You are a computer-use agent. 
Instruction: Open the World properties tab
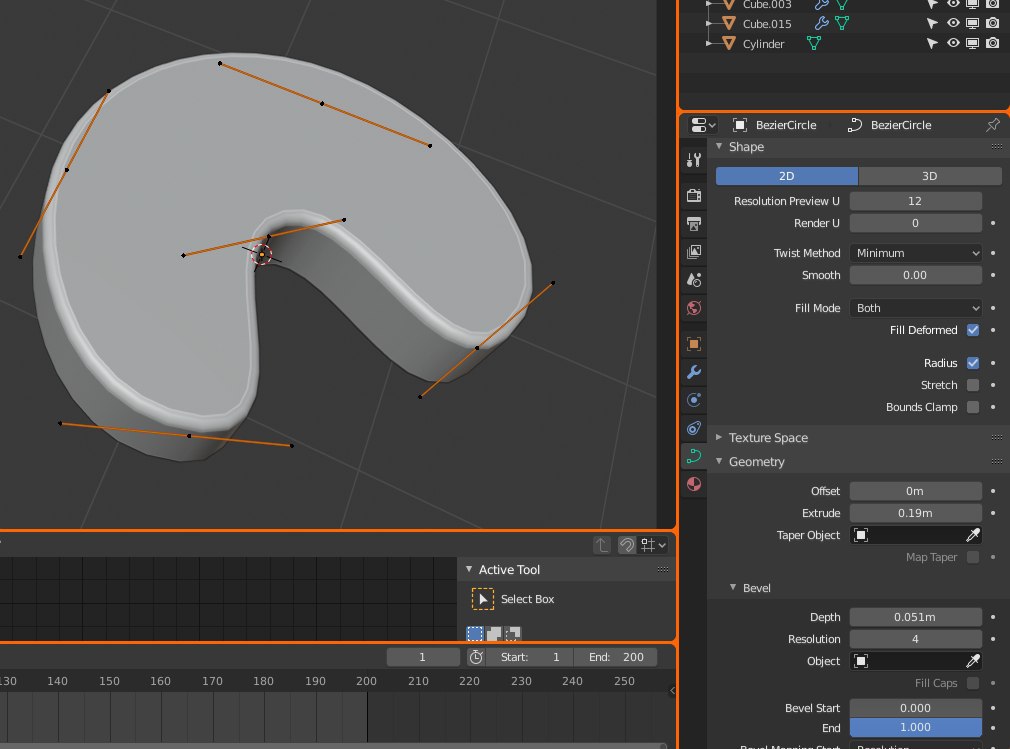click(694, 308)
